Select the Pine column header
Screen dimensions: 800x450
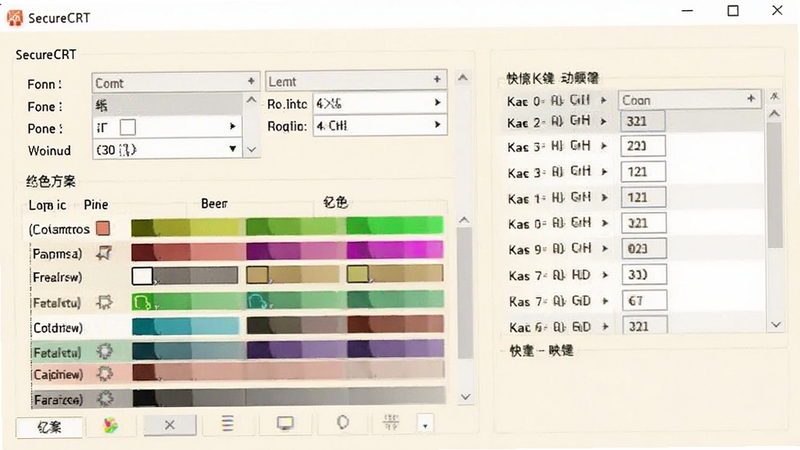point(96,205)
